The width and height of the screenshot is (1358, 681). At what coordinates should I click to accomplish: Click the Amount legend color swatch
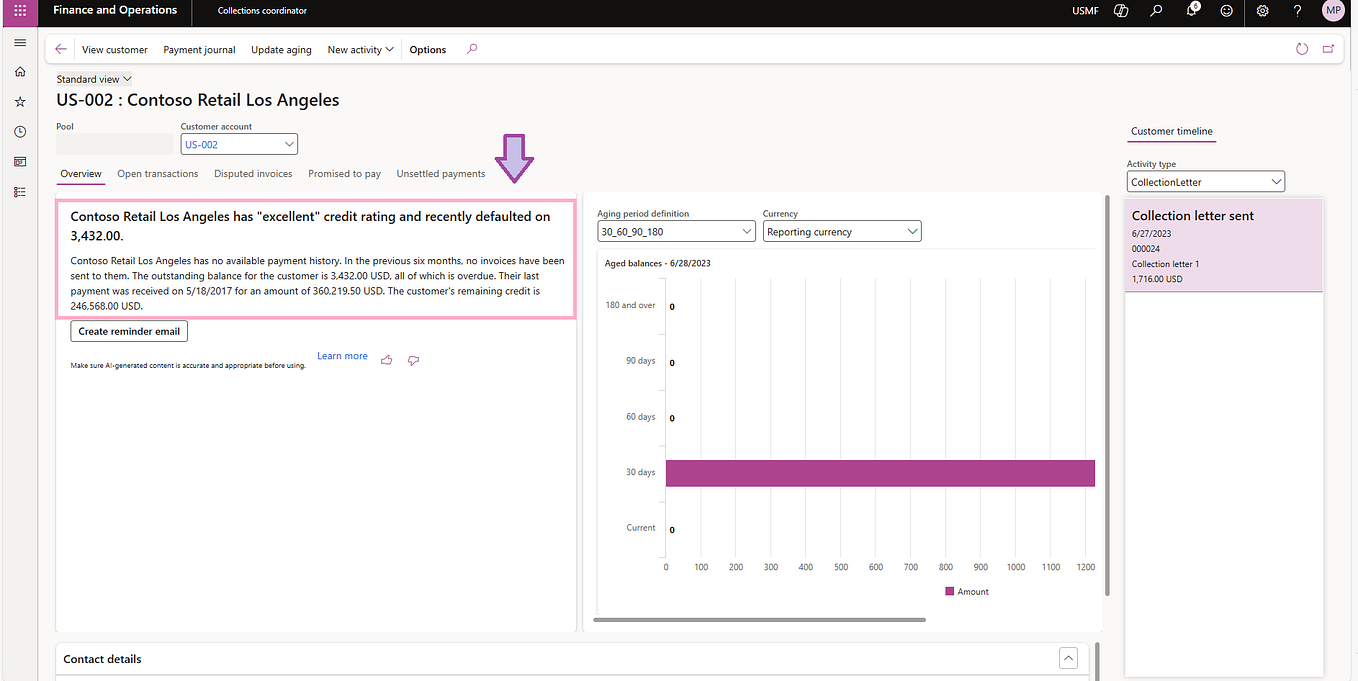point(949,591)
